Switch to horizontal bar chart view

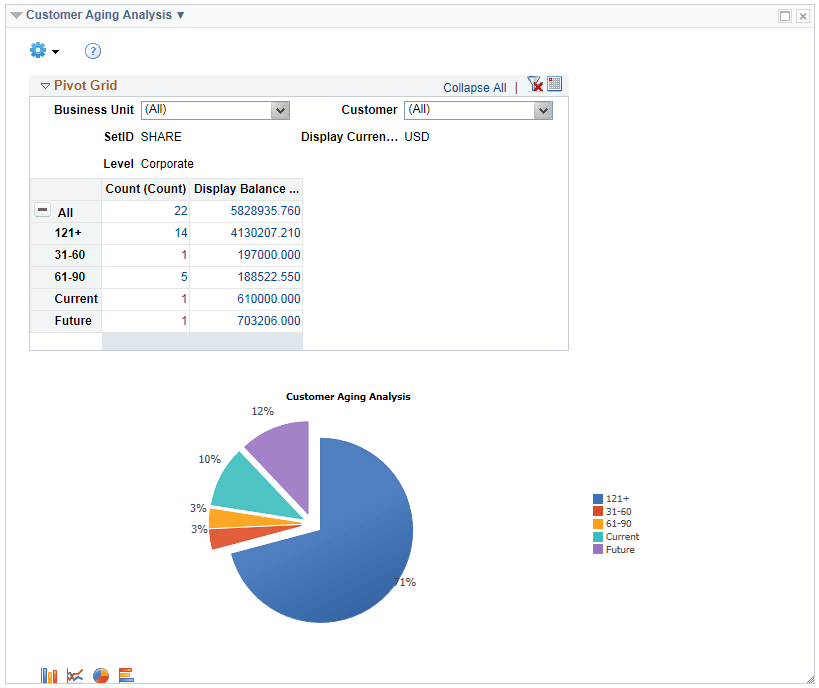[126, 675]
